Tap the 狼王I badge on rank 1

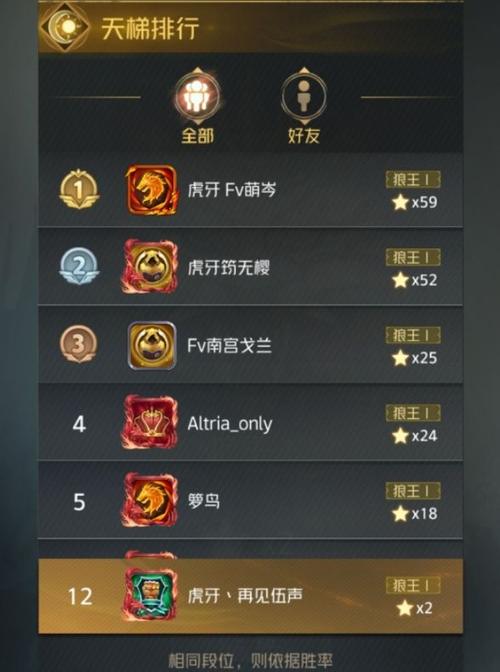pos(413,180)
